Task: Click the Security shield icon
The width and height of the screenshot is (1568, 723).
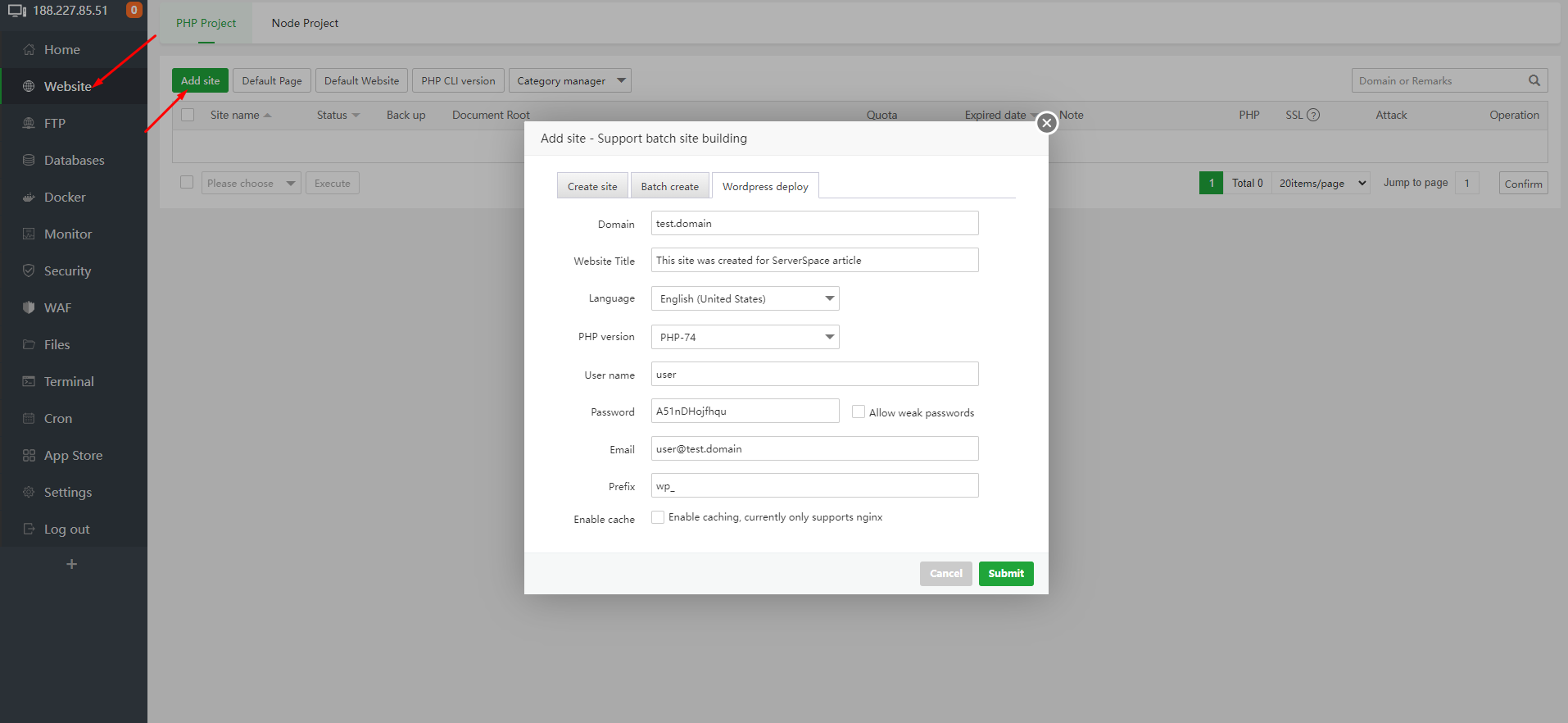Action: pyautogui.click(x=29, y=271)
